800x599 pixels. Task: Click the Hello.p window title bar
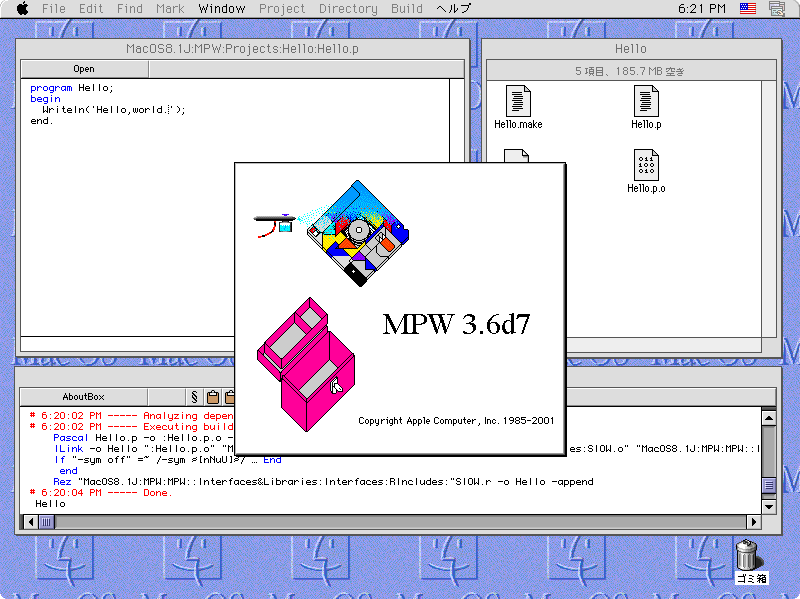(242, 48)
